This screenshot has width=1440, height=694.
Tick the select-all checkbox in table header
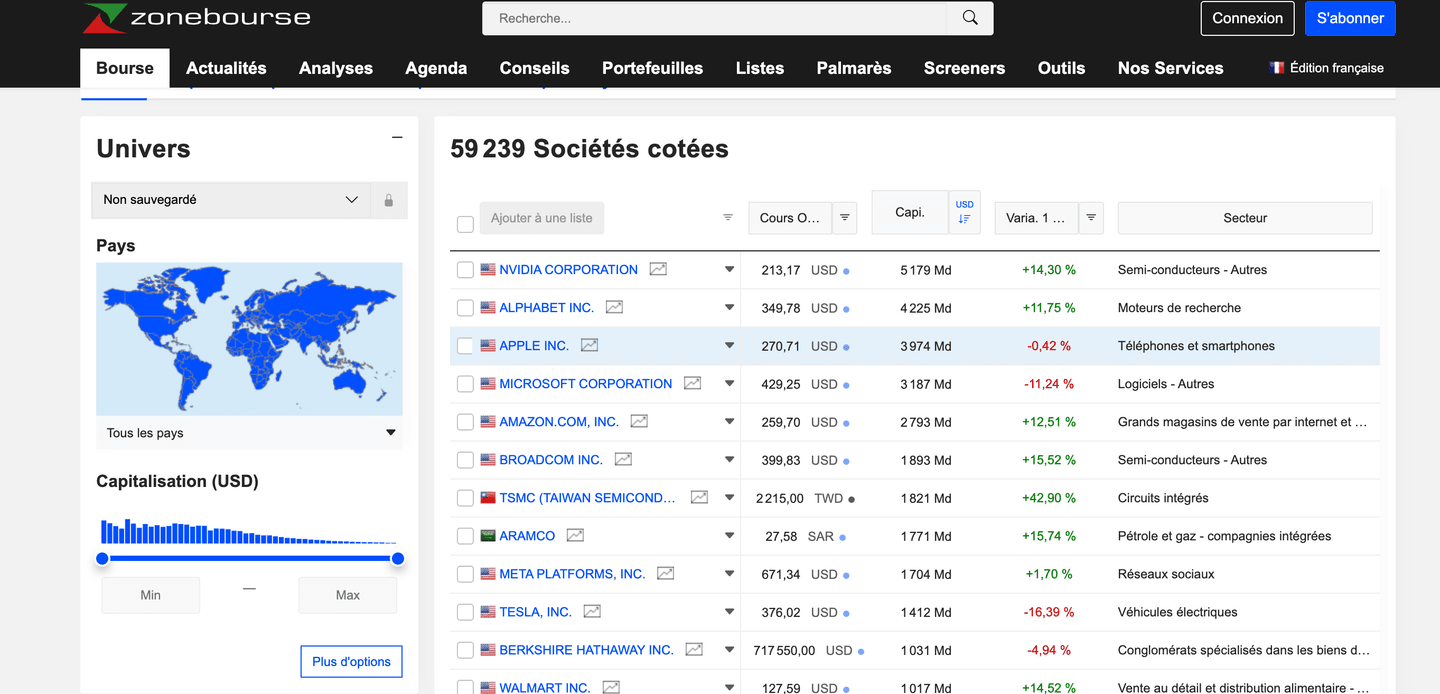pos(465,224)
